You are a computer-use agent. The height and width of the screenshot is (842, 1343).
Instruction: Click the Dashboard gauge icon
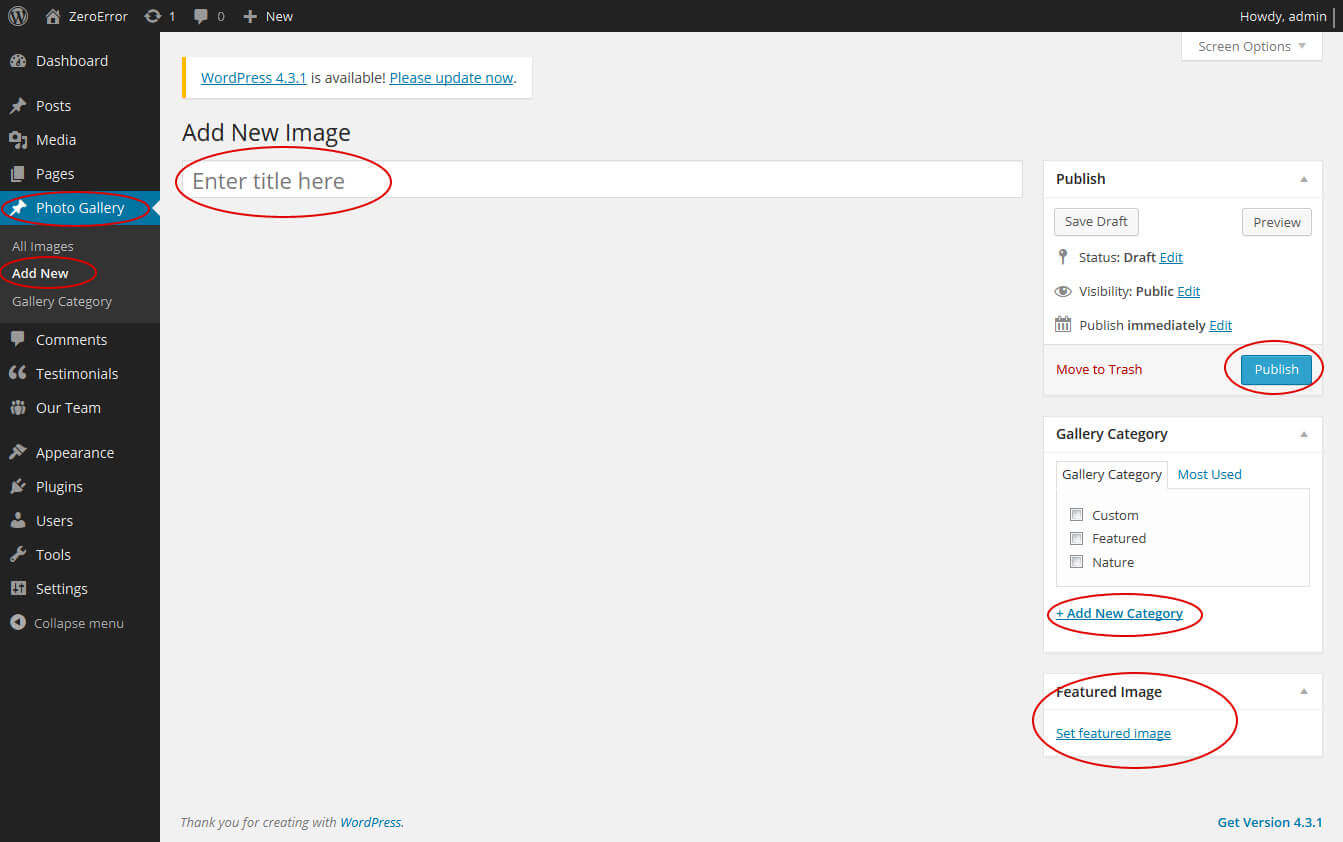pyautogui.click(x=18, y=61)
